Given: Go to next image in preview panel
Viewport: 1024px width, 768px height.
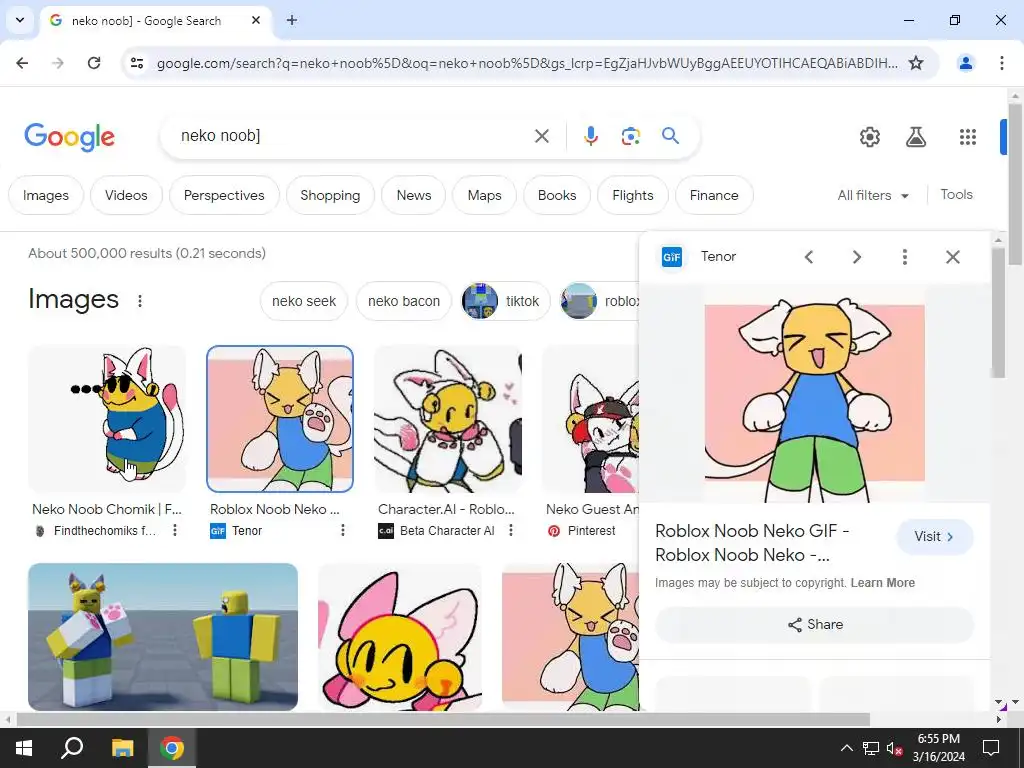Looking at the screenshot, I should (856, 257).
